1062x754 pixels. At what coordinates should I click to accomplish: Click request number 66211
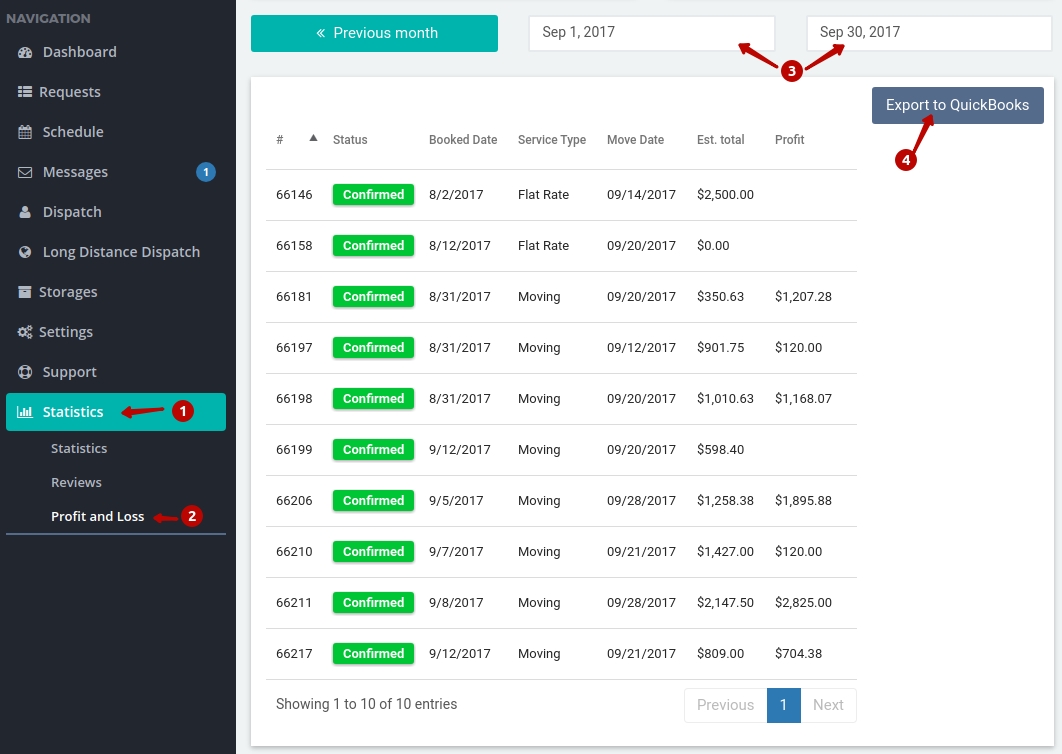294,602
